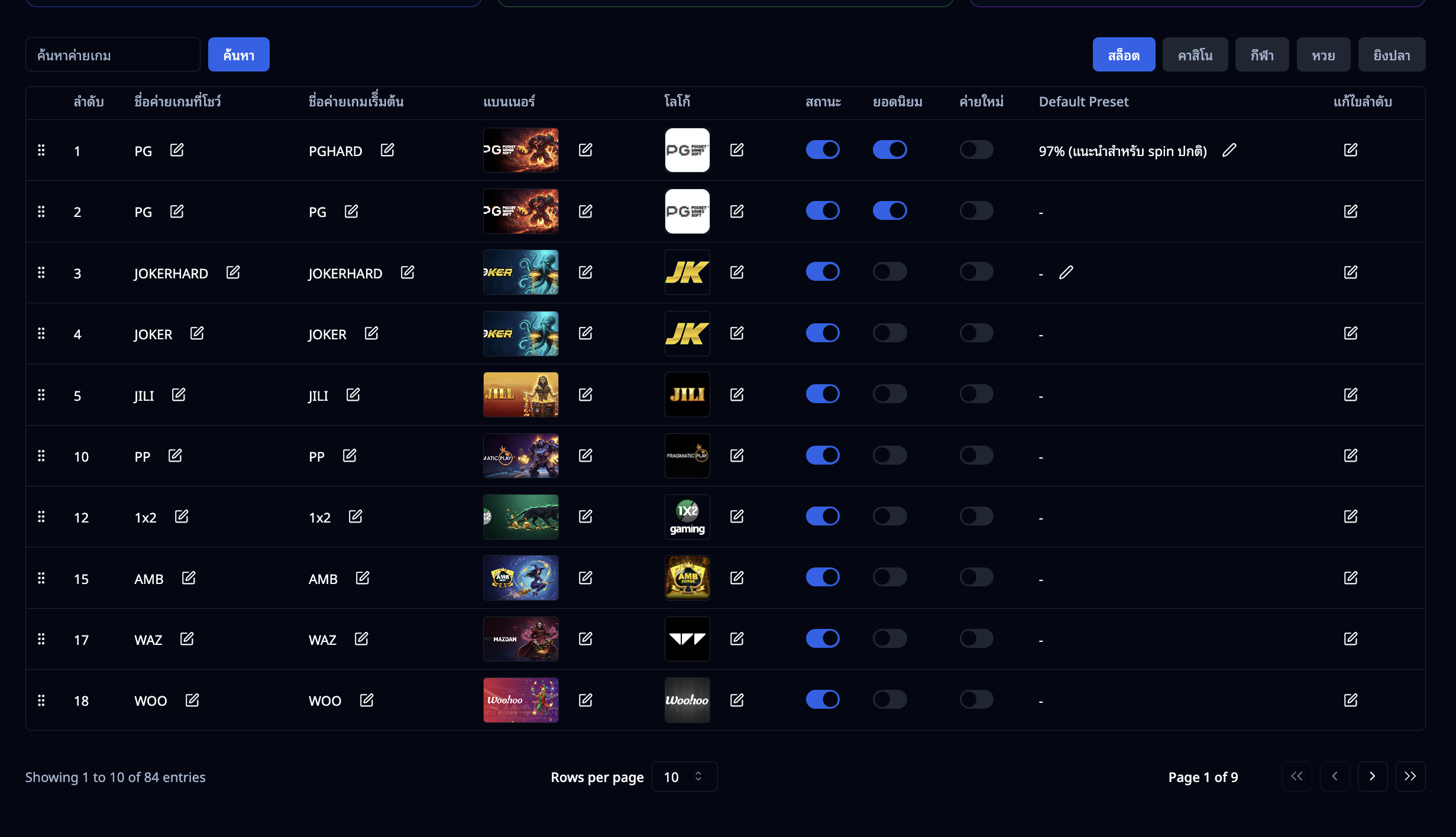Edit logo for 1x2 gaming row
Screen dimensions: 1456x837
point(737,517)
